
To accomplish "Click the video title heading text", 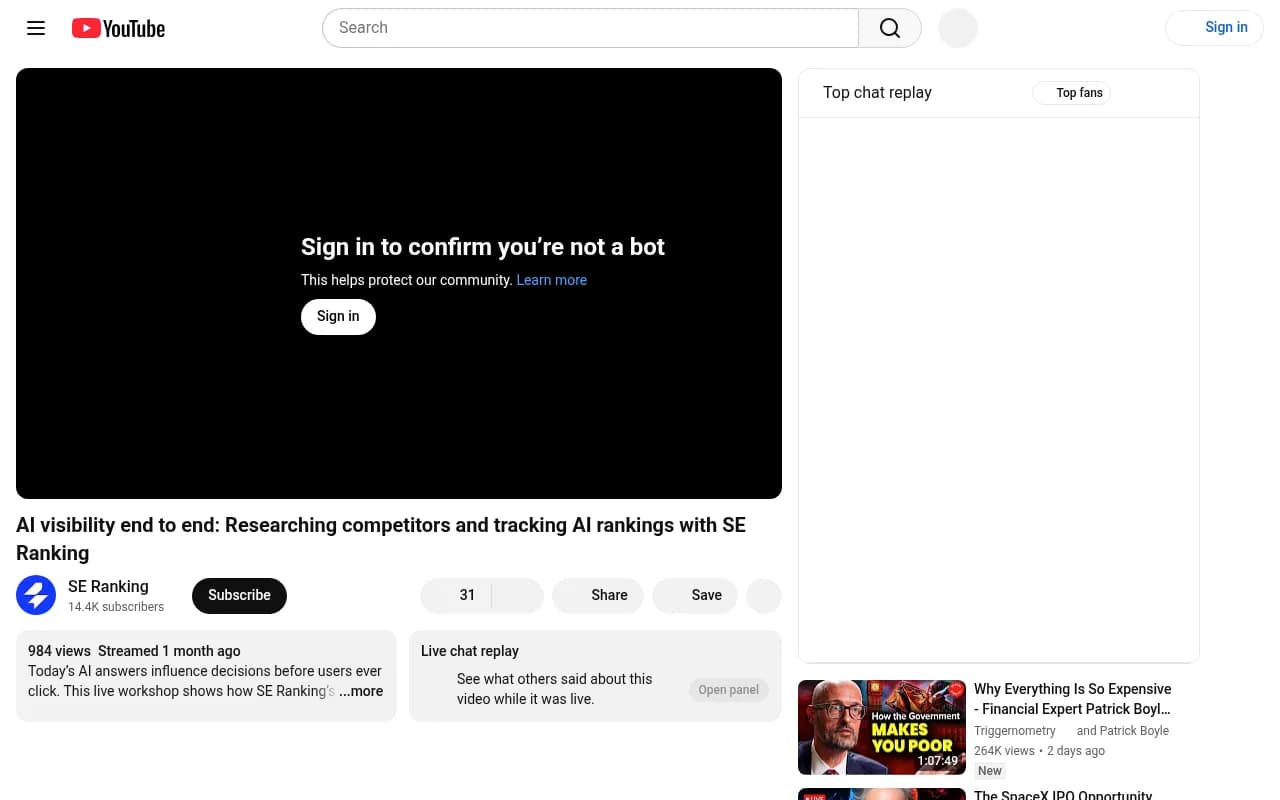I will pyautogui.click(x=381, y=539).
